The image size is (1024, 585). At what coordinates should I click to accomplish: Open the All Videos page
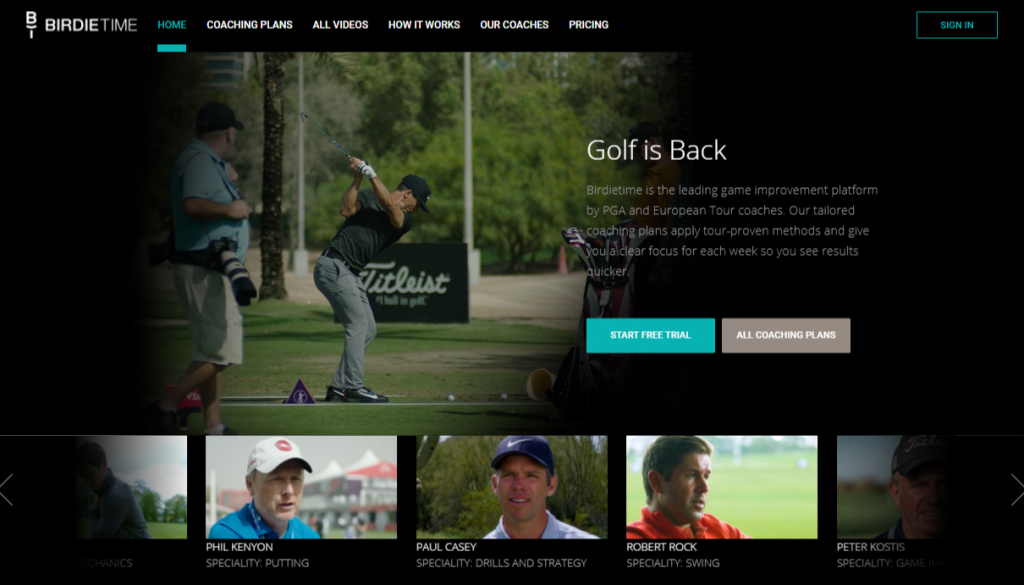click(340, 25)
